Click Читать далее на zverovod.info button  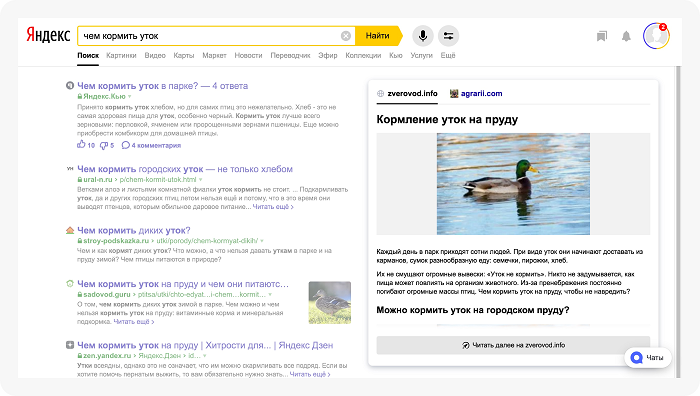click(513, 345)
